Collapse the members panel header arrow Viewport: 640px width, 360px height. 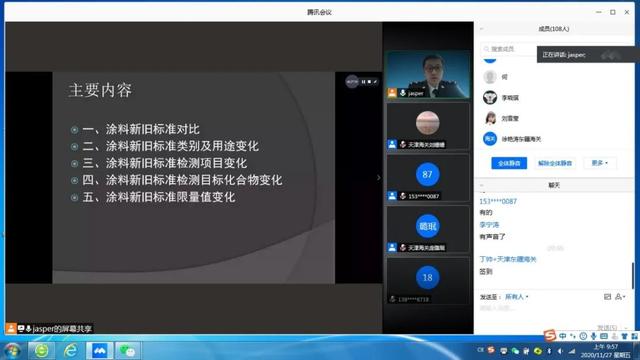(482, 29)
